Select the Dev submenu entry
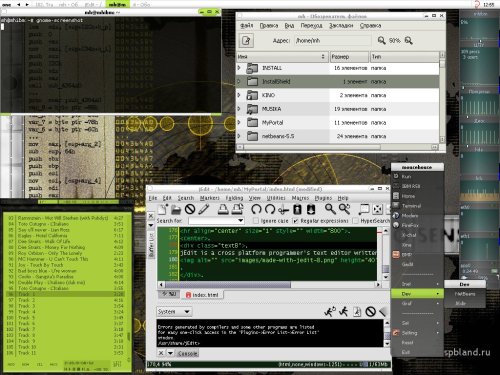Image resolution: width=500 pixels, height=375 pixels. pos(417,294)
